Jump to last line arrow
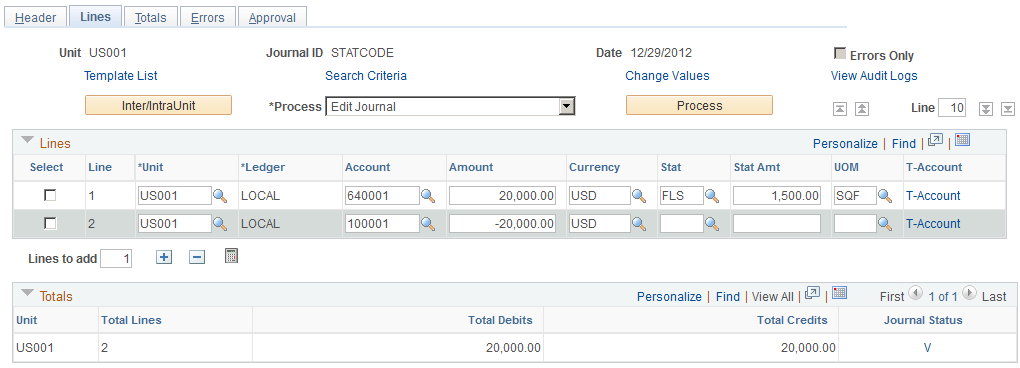1020x368 pixels. coord(1008,109)
